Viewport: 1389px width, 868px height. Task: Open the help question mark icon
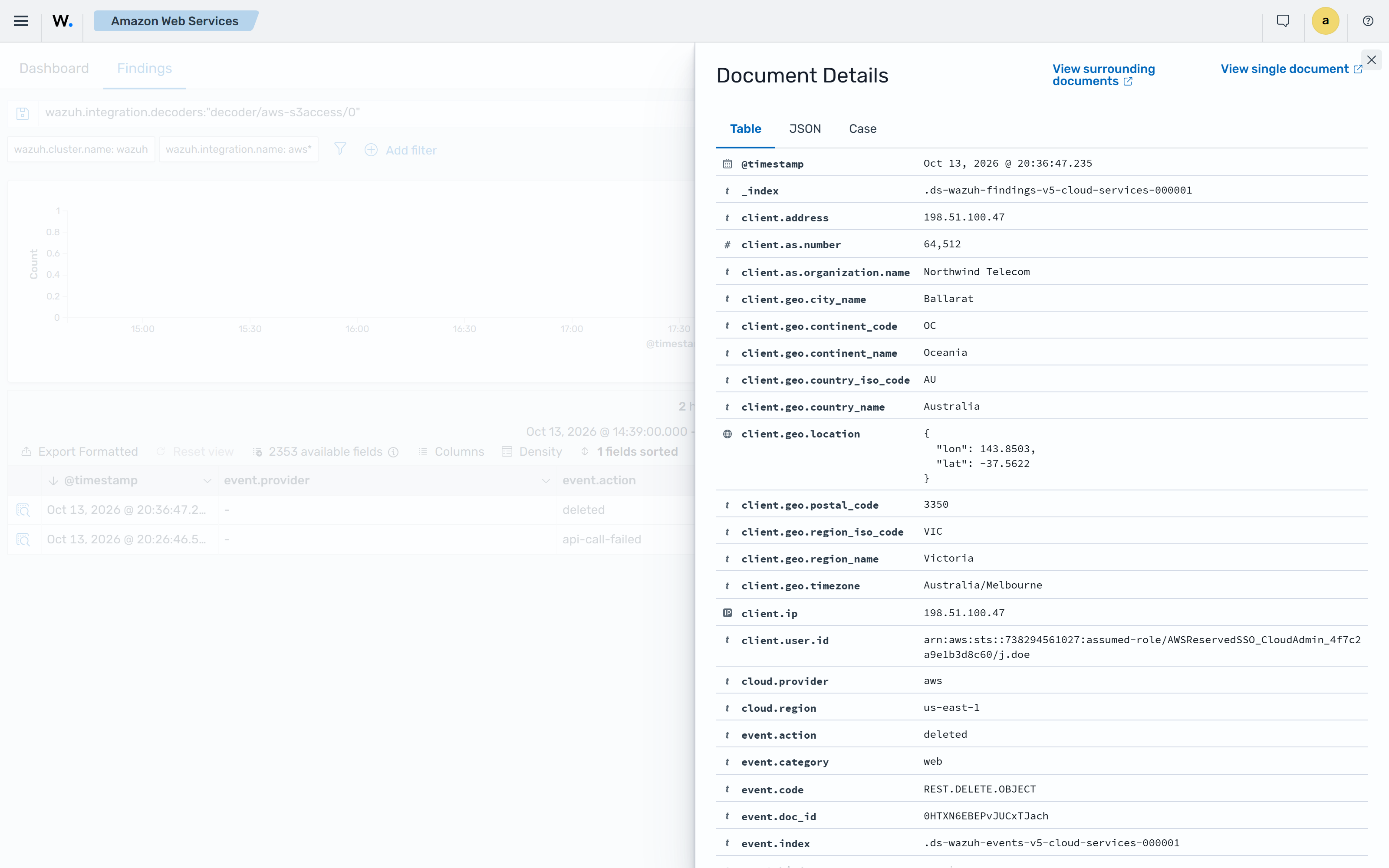(1368, 21)
